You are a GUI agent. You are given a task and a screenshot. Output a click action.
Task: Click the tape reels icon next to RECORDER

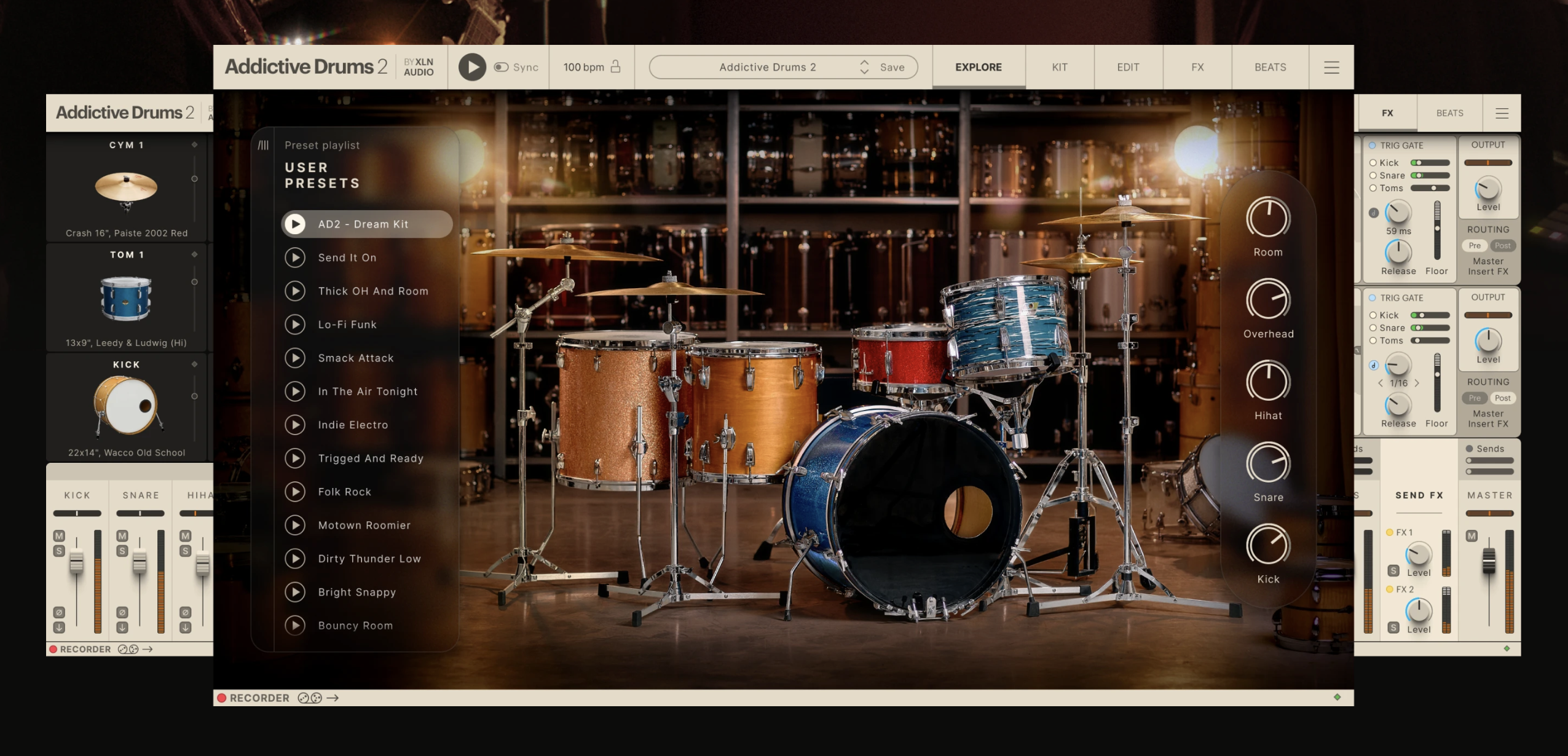point(309,698)
